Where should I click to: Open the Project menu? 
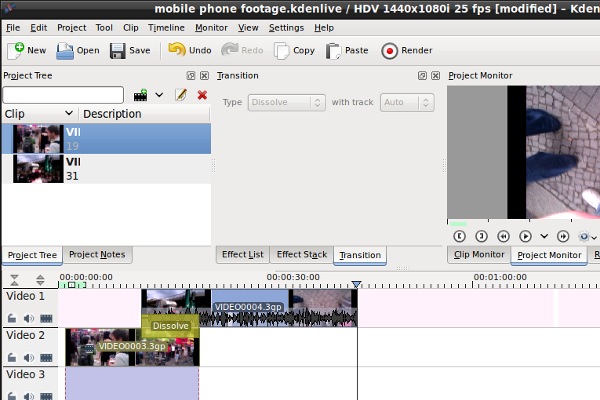(72, 28)
